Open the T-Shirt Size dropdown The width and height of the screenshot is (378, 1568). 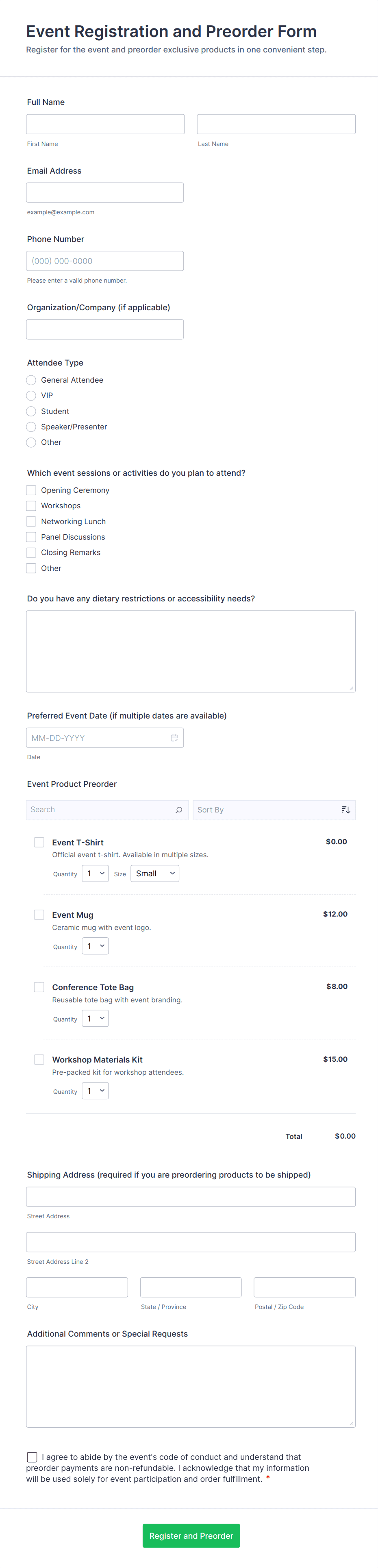pos(154,873)
